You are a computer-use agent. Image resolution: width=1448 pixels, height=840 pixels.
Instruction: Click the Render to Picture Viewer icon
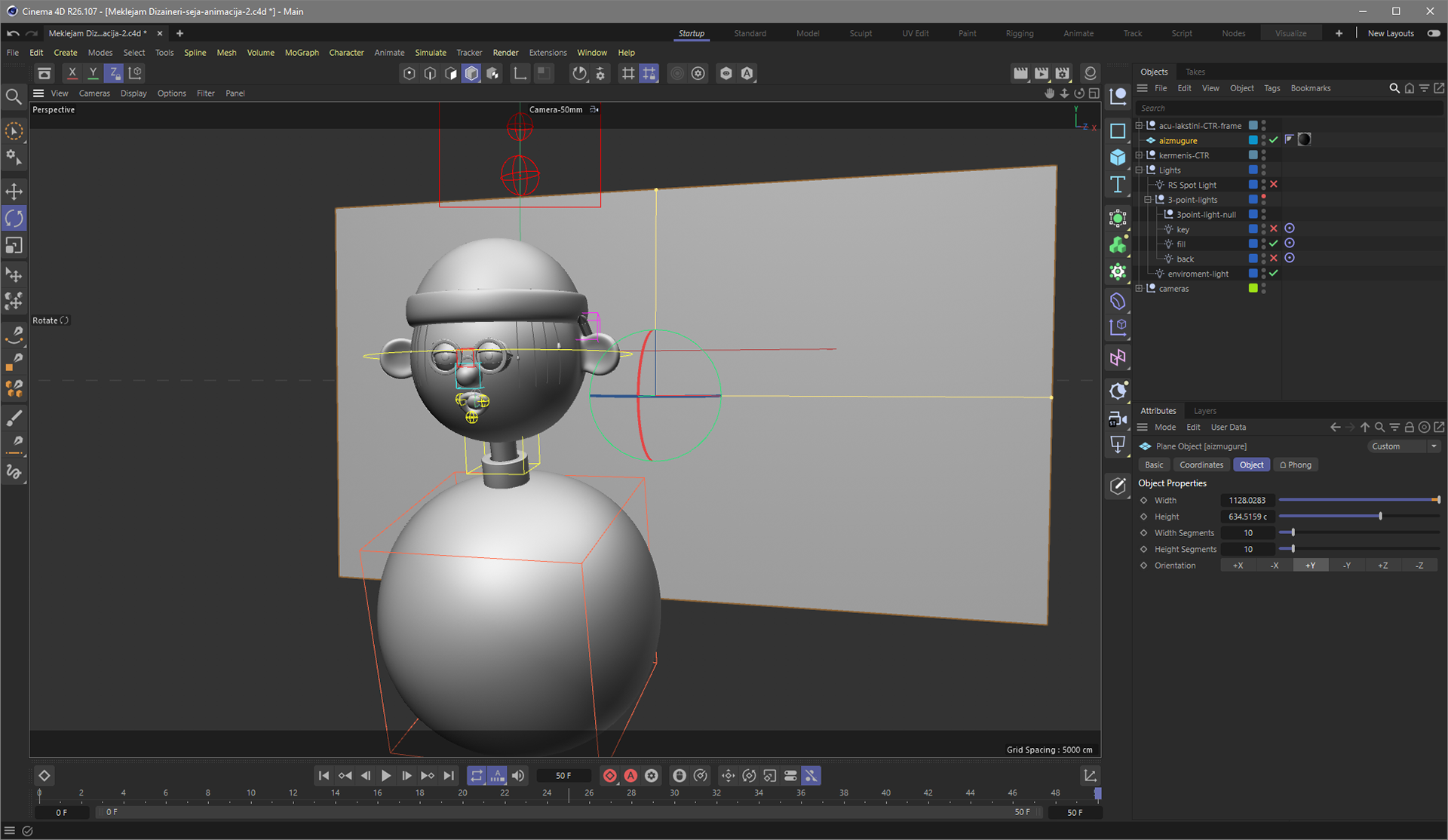pyautogui.click(x=1042, y=73)
